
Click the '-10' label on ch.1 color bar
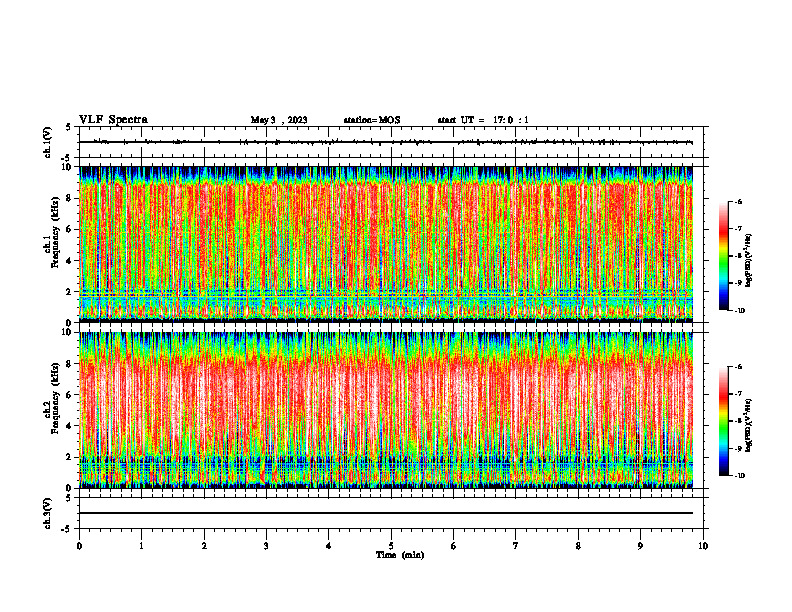(x=740, y=310)
